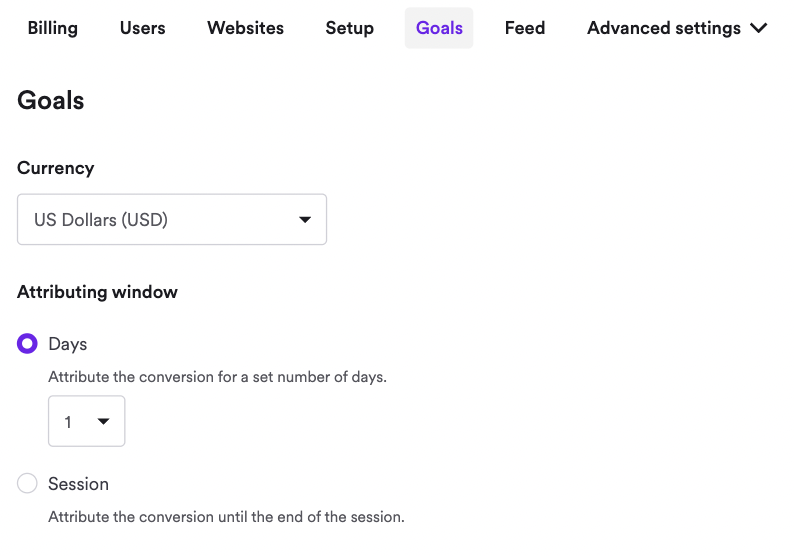
Task: Open the US Dollars currency dropdown
Action: (x=172, y=219)
